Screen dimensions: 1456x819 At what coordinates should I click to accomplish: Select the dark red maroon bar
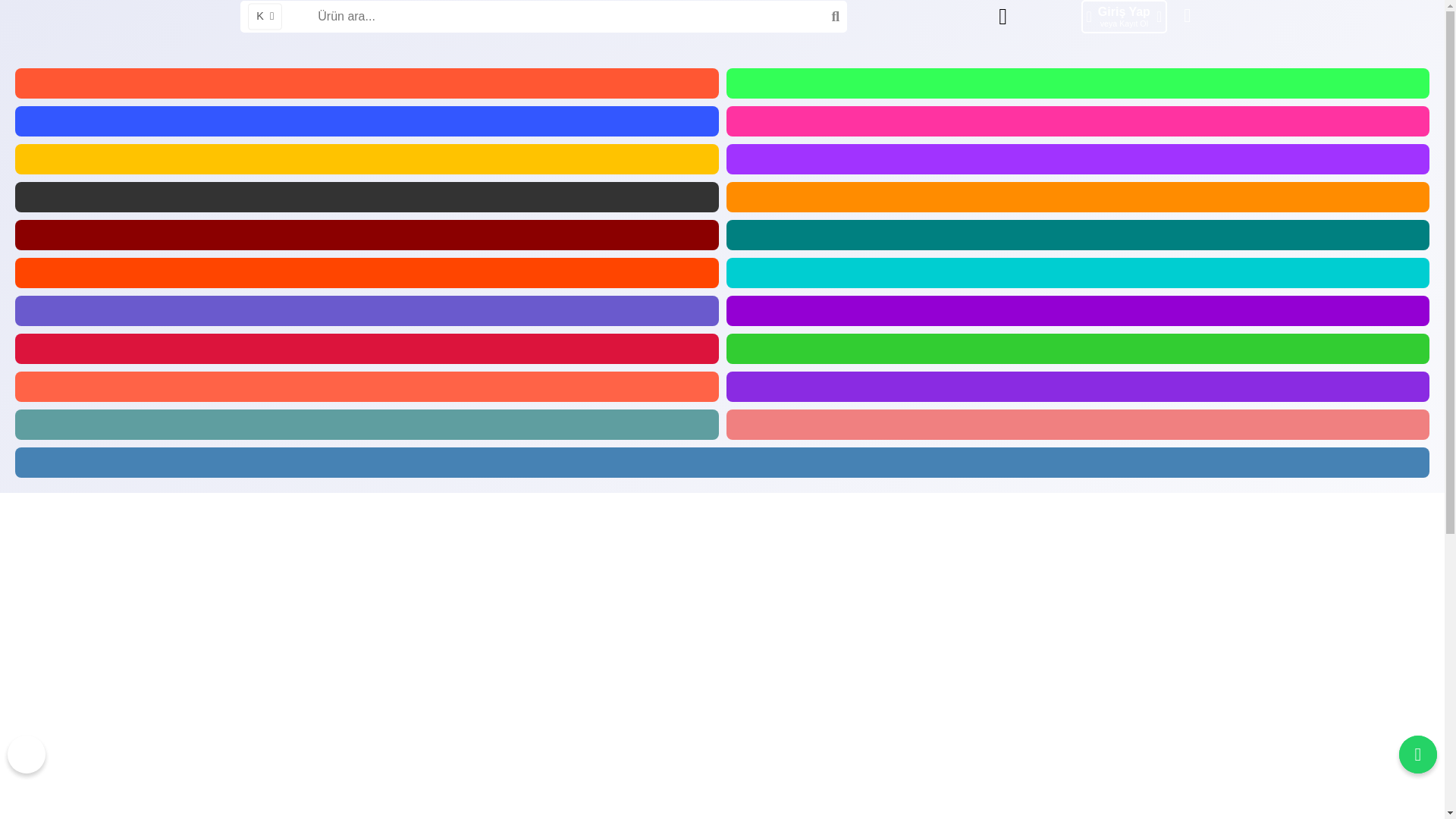(x=366, y=235)
